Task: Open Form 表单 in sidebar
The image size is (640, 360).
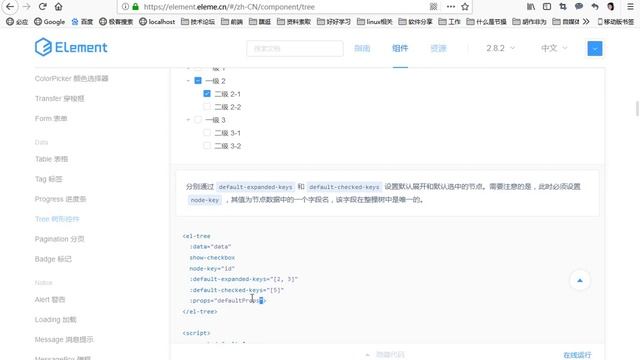Action: pos(51,118)
